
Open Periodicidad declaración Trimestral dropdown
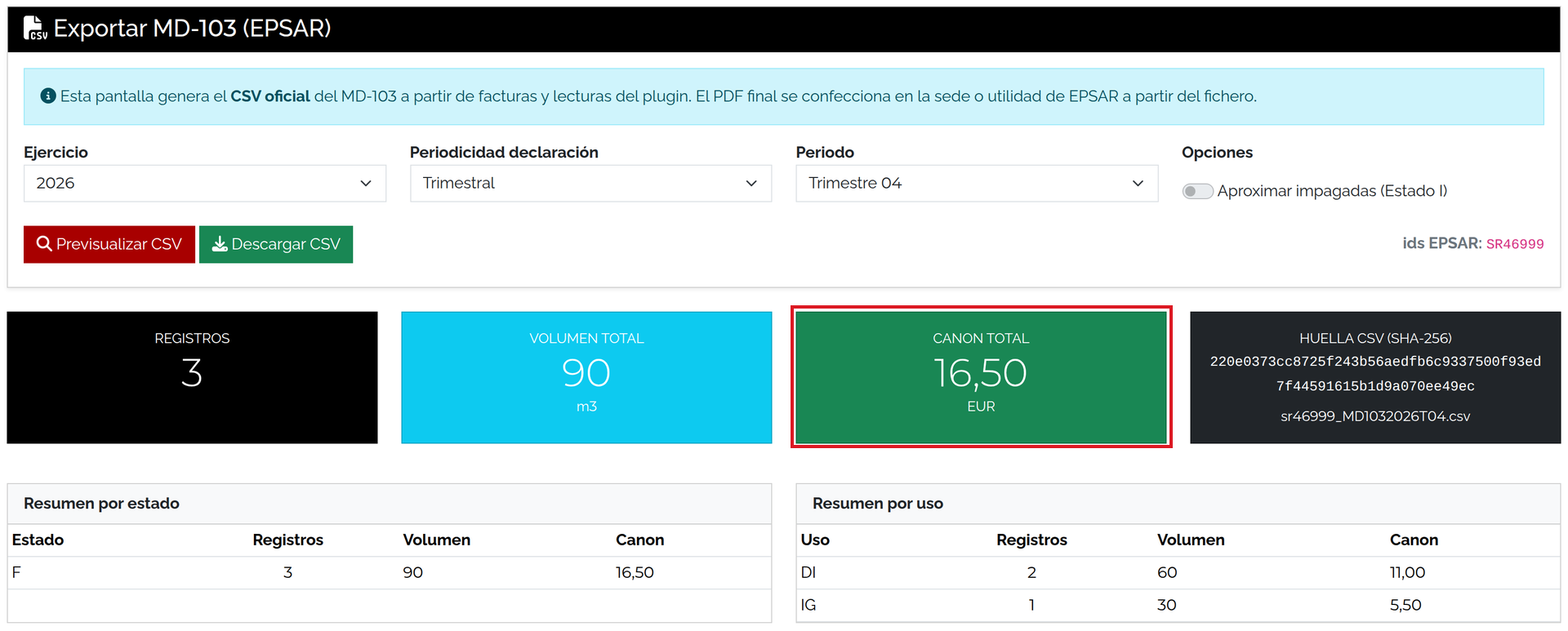(x=590, y=183)
